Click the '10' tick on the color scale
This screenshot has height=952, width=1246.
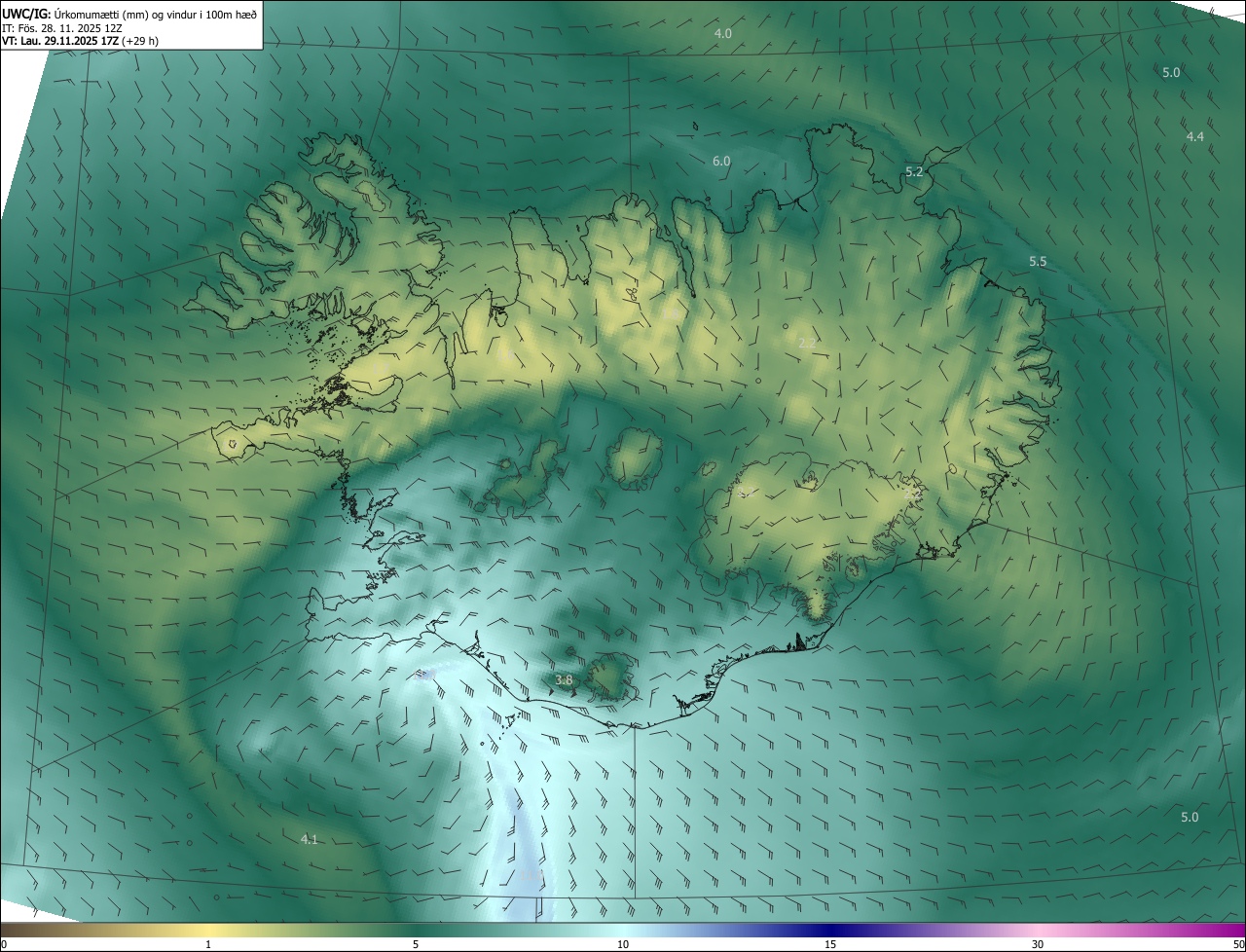click(623, 945)
